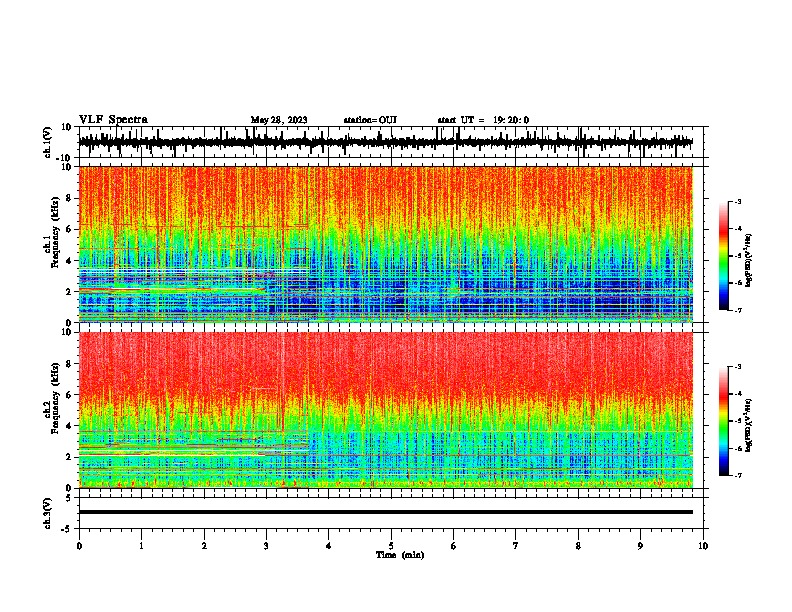Click the black ch.3 voltage trace line
This screenshot has height=612, width=792.
[x=385, y=512]
